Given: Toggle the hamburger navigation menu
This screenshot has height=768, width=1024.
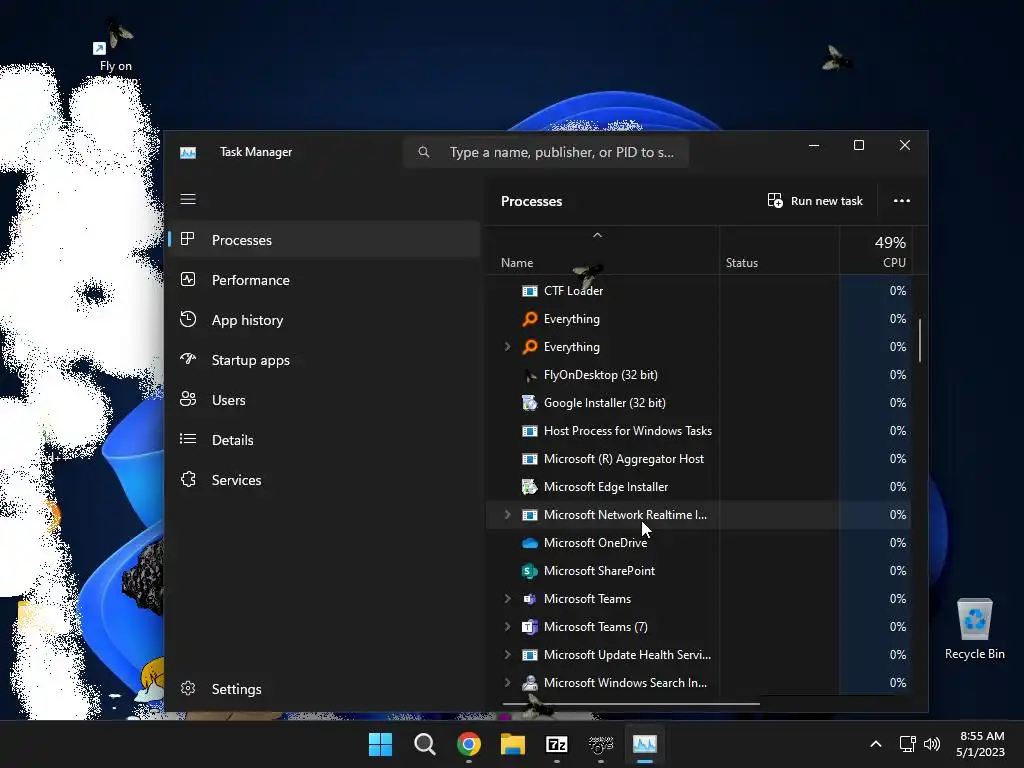Looking at the screenshot, I should 188,199.
